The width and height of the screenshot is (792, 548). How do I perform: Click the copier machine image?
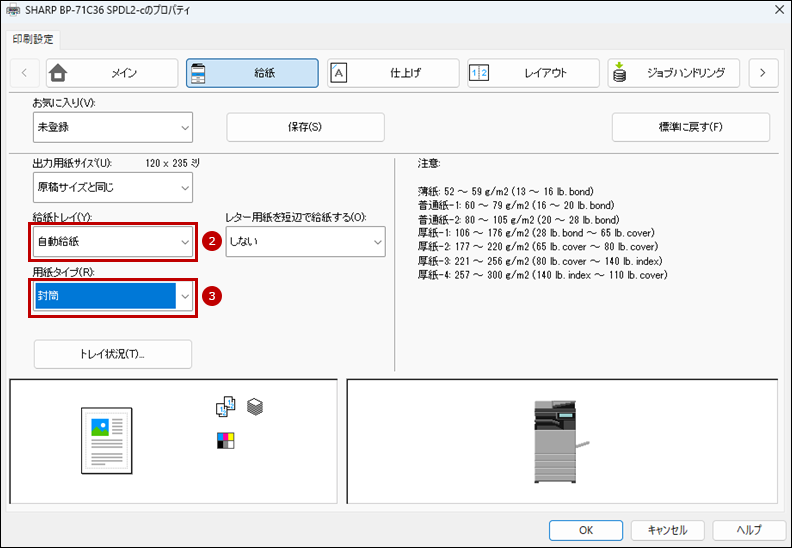tap(560, 440)
